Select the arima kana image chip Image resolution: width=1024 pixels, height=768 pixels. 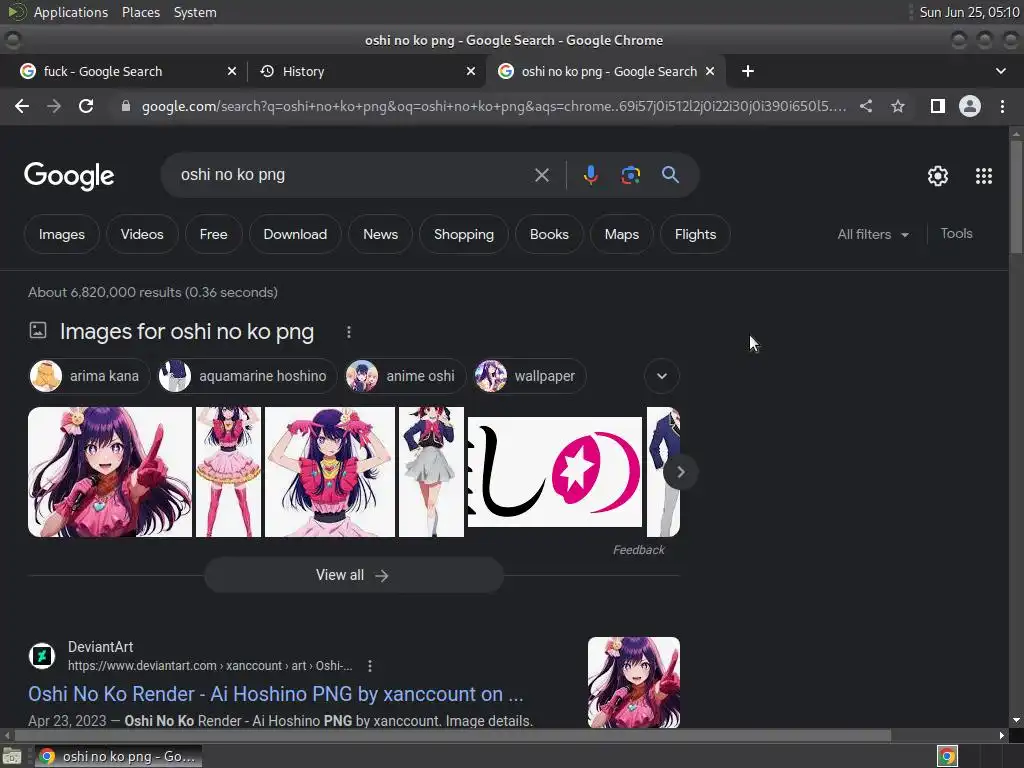pyautogui.click(x=89, y=376)
